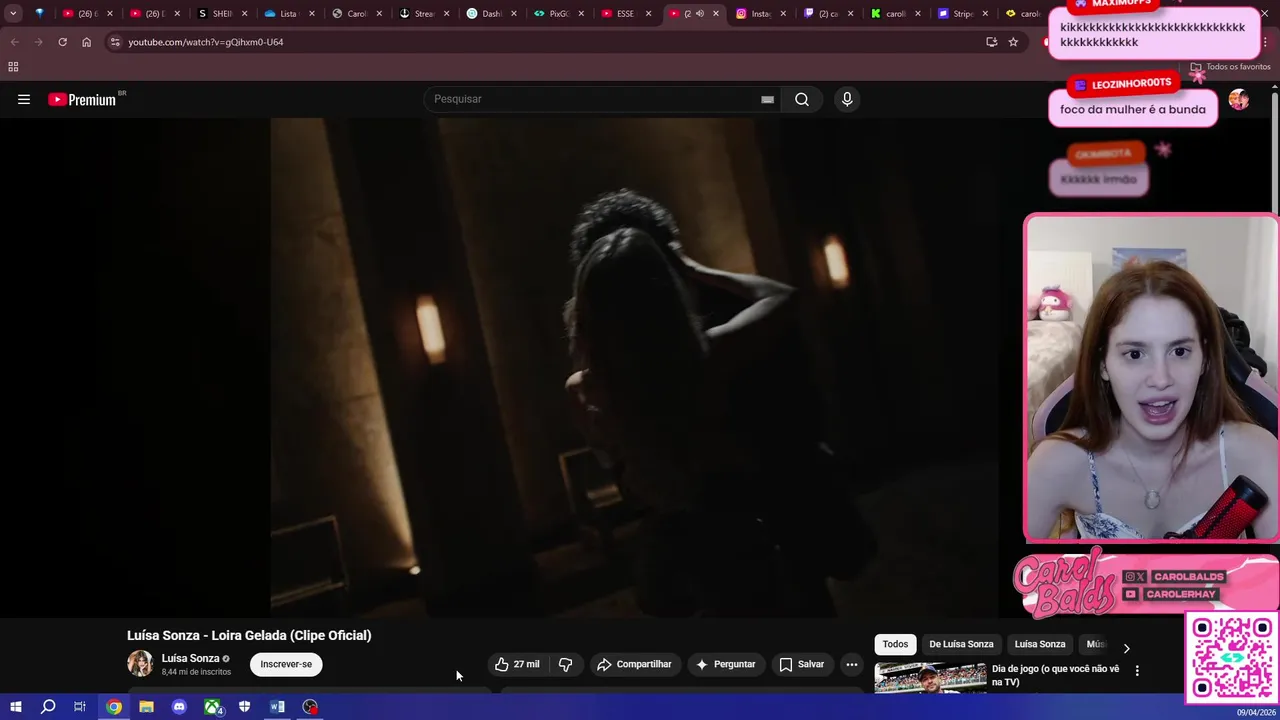
Task: Switch to the PixGG browser tab
Action: click(x=558, y=14)
